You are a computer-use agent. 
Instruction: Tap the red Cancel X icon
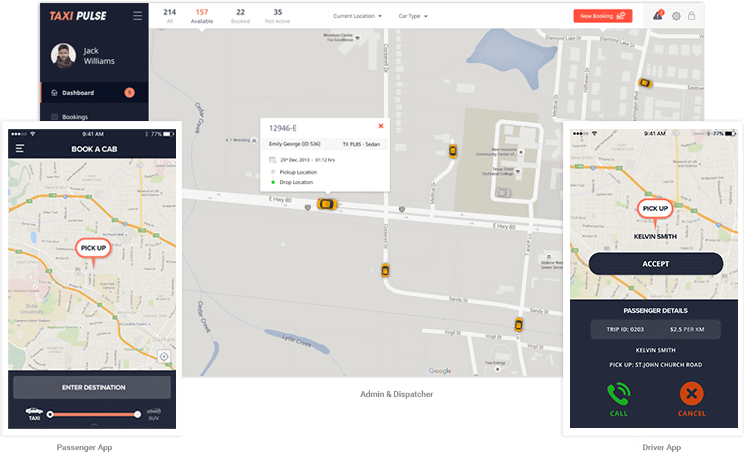coord(691,394)
